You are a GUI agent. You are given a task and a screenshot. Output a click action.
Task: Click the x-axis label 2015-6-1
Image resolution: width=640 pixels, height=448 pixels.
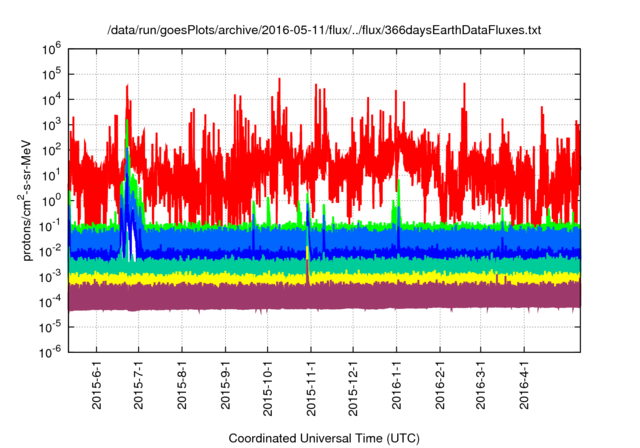(96, 384)
